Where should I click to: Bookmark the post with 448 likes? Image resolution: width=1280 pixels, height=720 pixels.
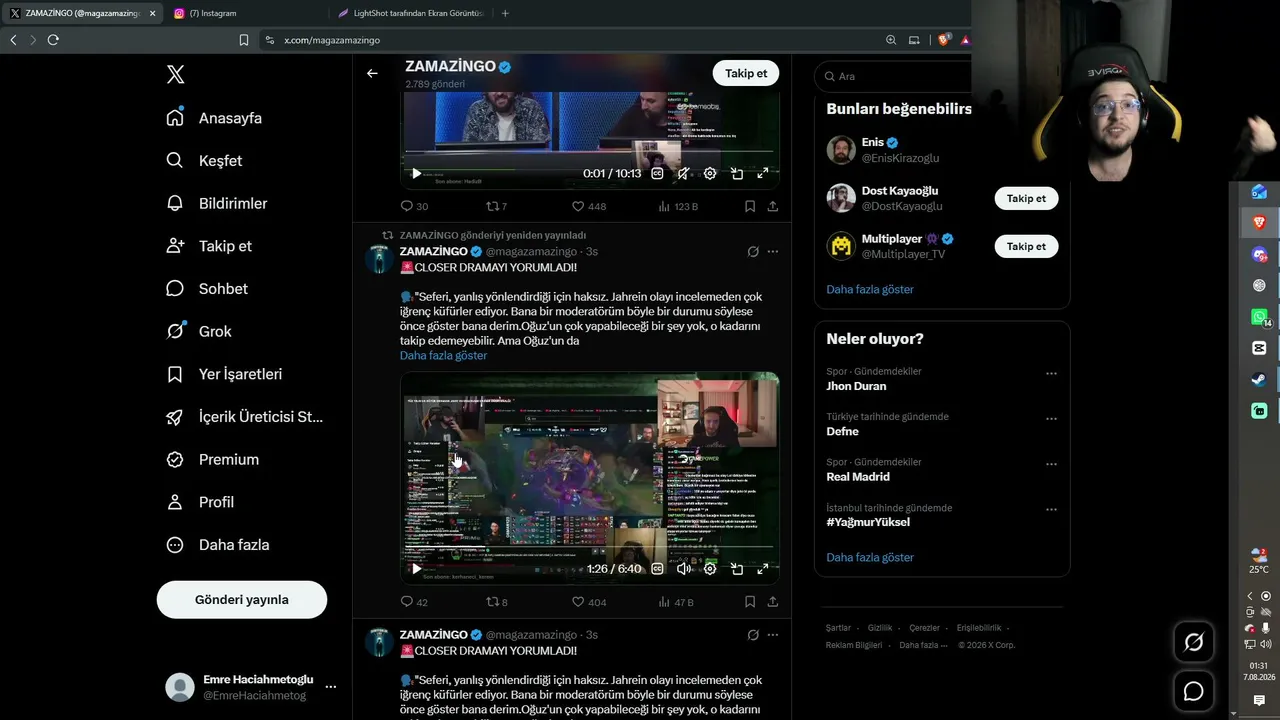click(750, 206)
